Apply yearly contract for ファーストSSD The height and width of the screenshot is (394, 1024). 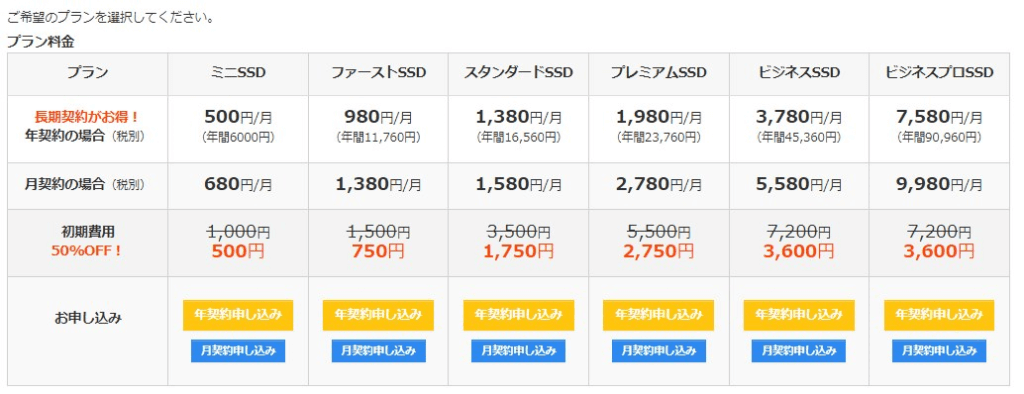tap(378, 315)
